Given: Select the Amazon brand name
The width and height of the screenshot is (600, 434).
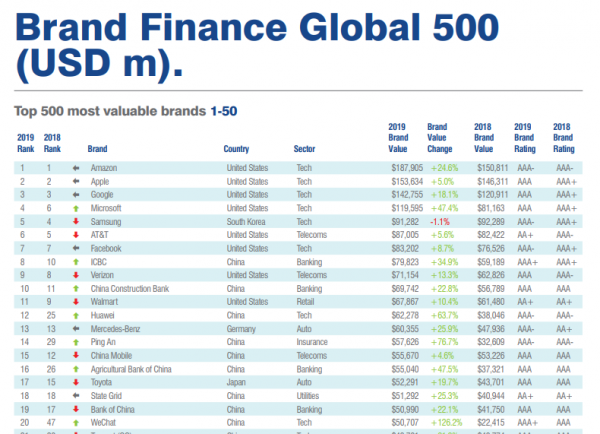Looking at the screenshot, I should (x=104, y=168).
